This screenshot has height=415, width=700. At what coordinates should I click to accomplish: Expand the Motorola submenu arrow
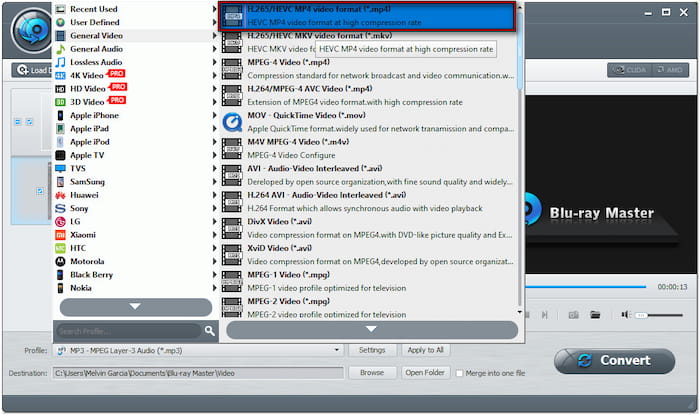[x=214, y=261]
